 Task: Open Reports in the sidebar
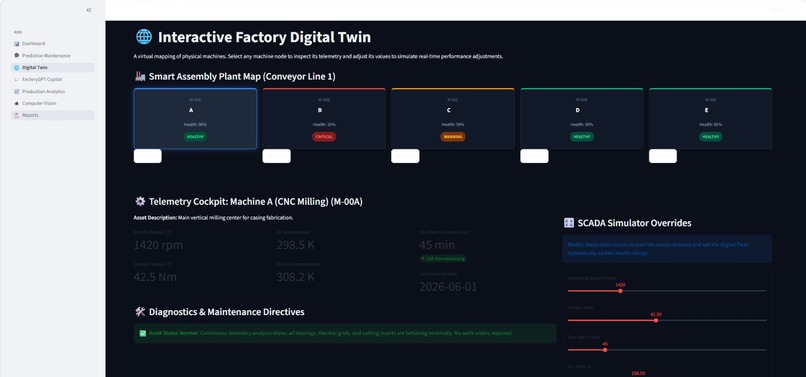tap(53, 115)
